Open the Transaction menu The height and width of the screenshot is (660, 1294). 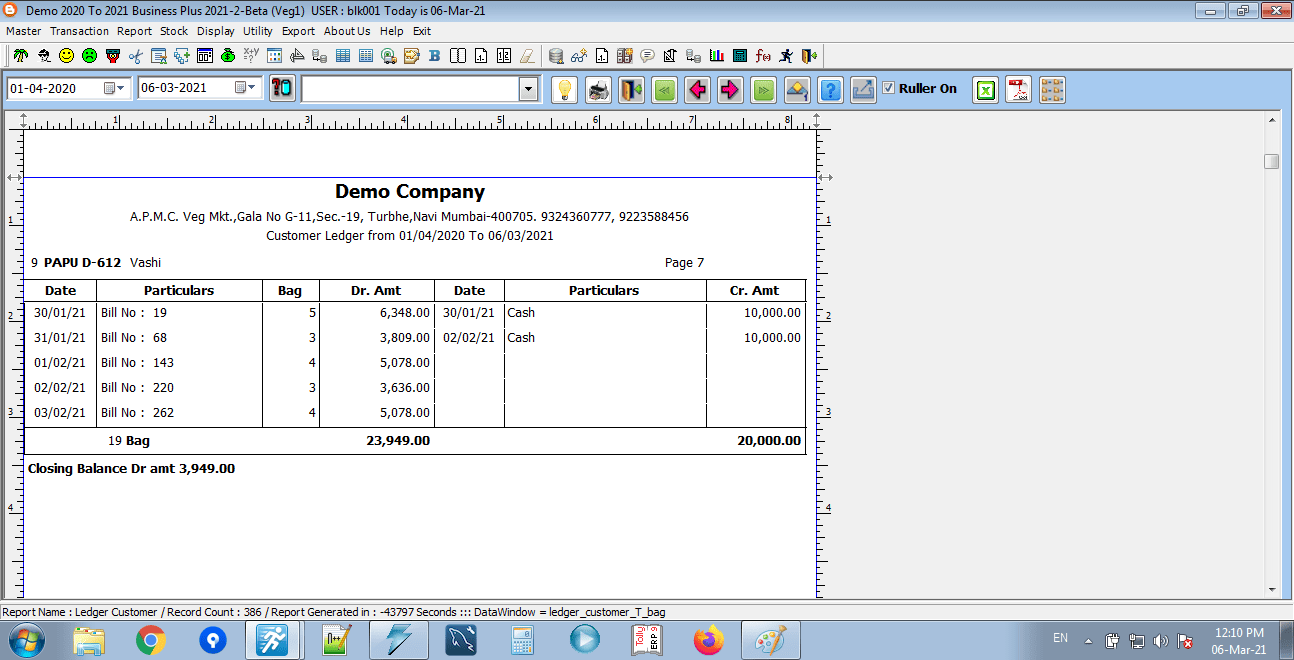(79, 31)
